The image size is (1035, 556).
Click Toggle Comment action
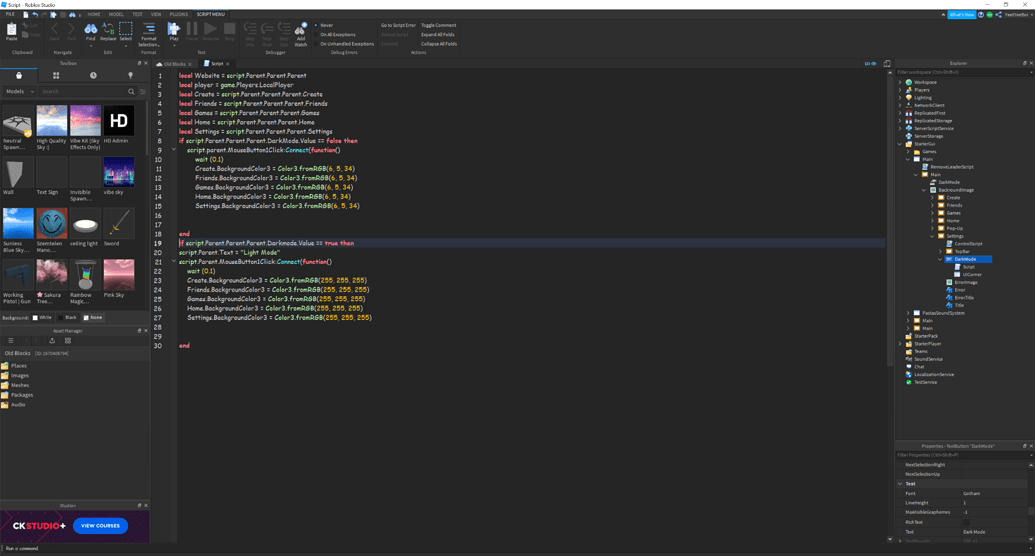(439, 25)
